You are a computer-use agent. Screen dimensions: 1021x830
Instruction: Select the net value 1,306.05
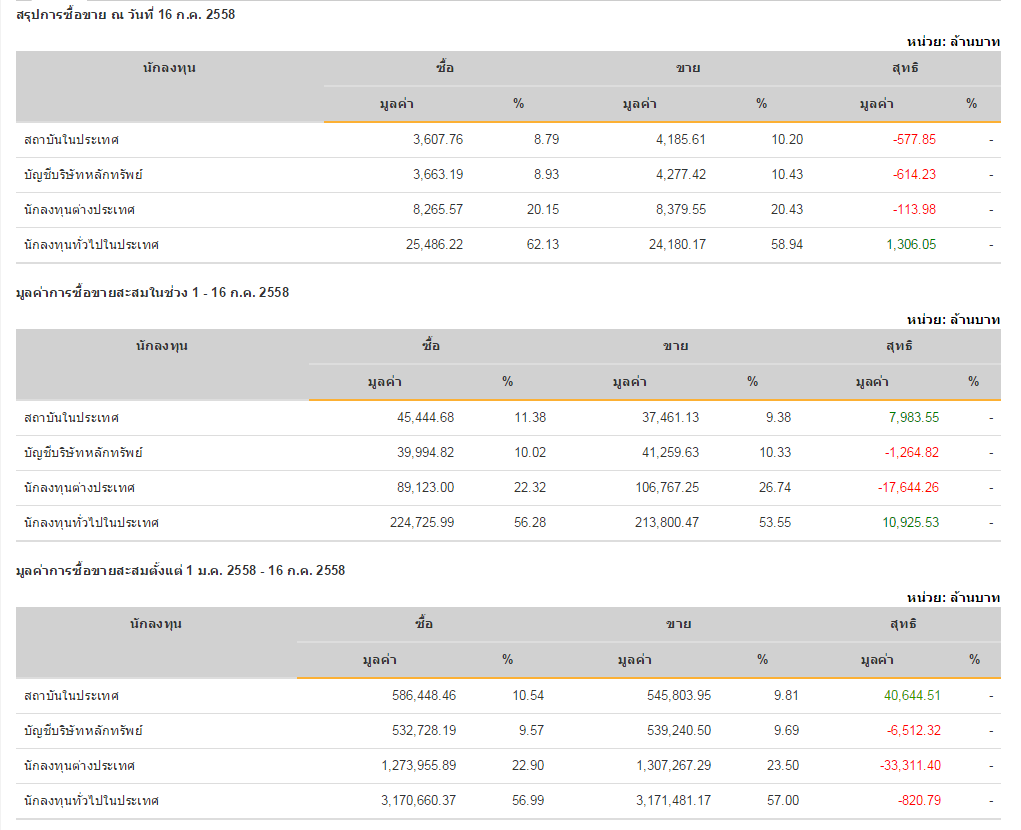pos(911,245)
